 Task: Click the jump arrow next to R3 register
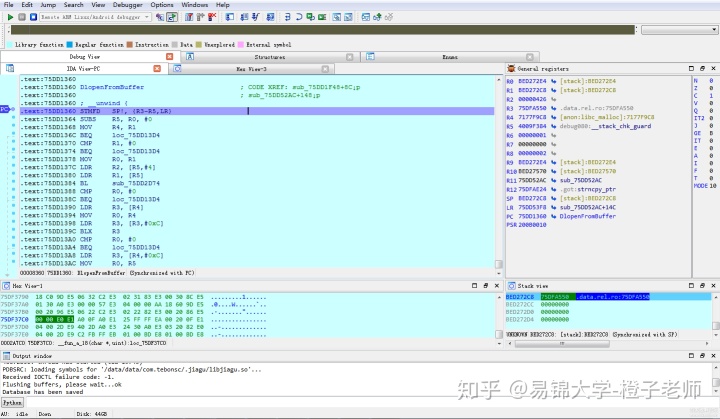coord(554,108)
